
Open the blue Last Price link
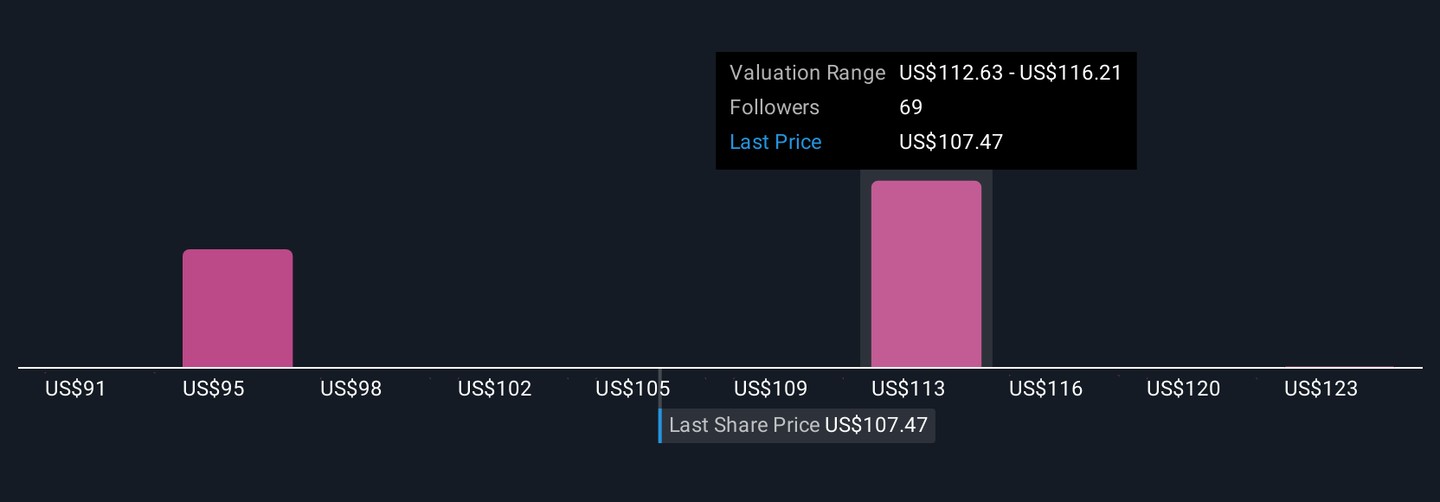click(x=775, y=142)
